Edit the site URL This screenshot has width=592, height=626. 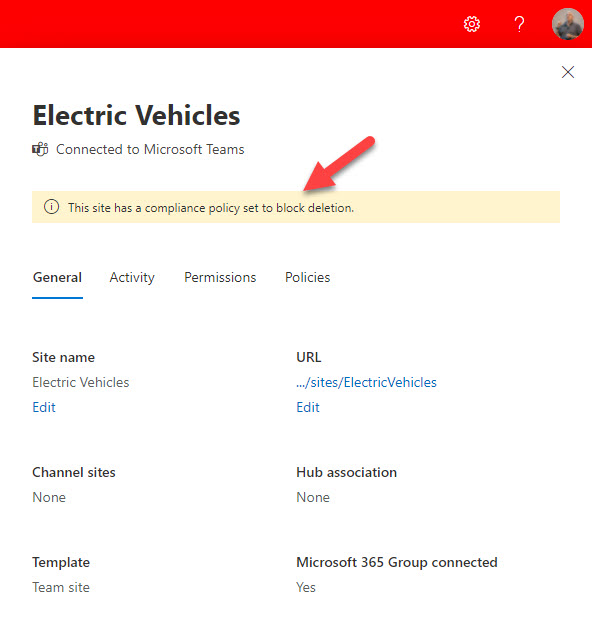click(x=308, y=407)
